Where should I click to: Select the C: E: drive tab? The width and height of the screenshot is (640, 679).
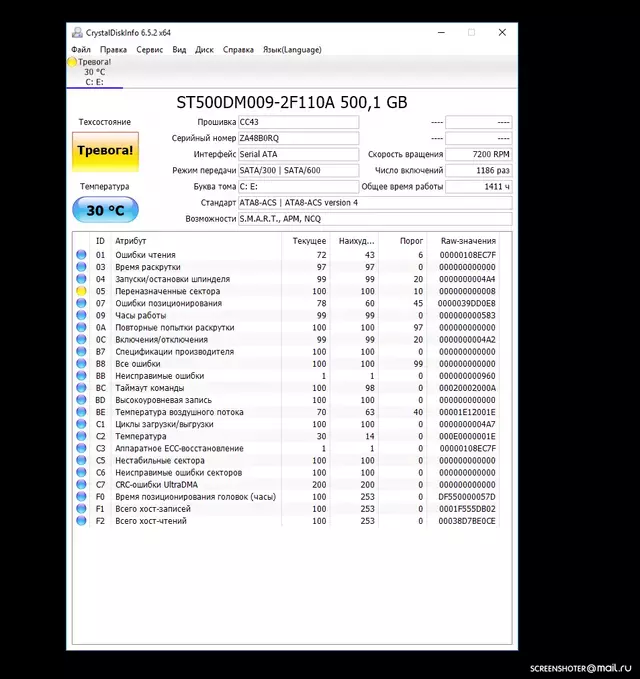click(x=94, y=72)
